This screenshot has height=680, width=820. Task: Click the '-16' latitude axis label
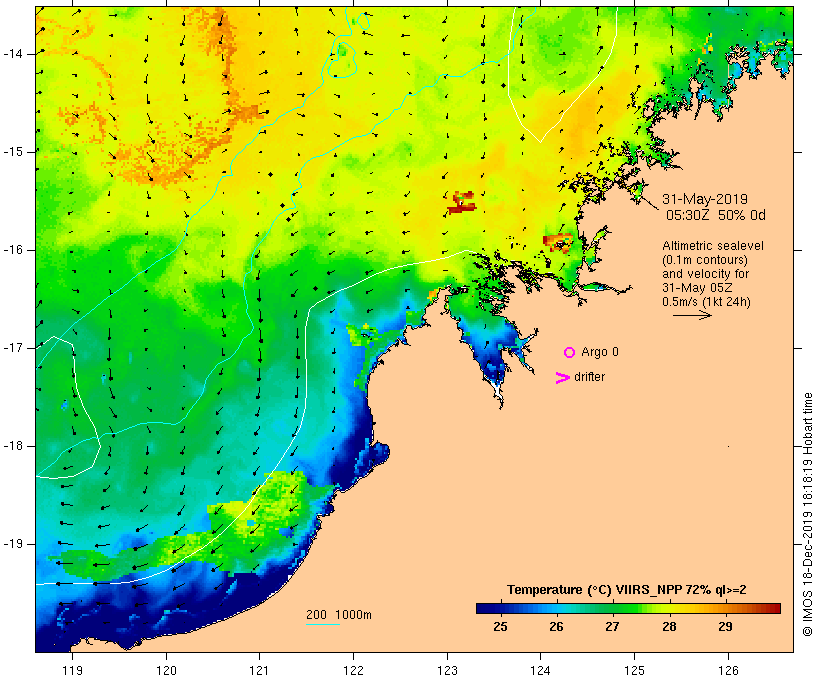[13, 250]
